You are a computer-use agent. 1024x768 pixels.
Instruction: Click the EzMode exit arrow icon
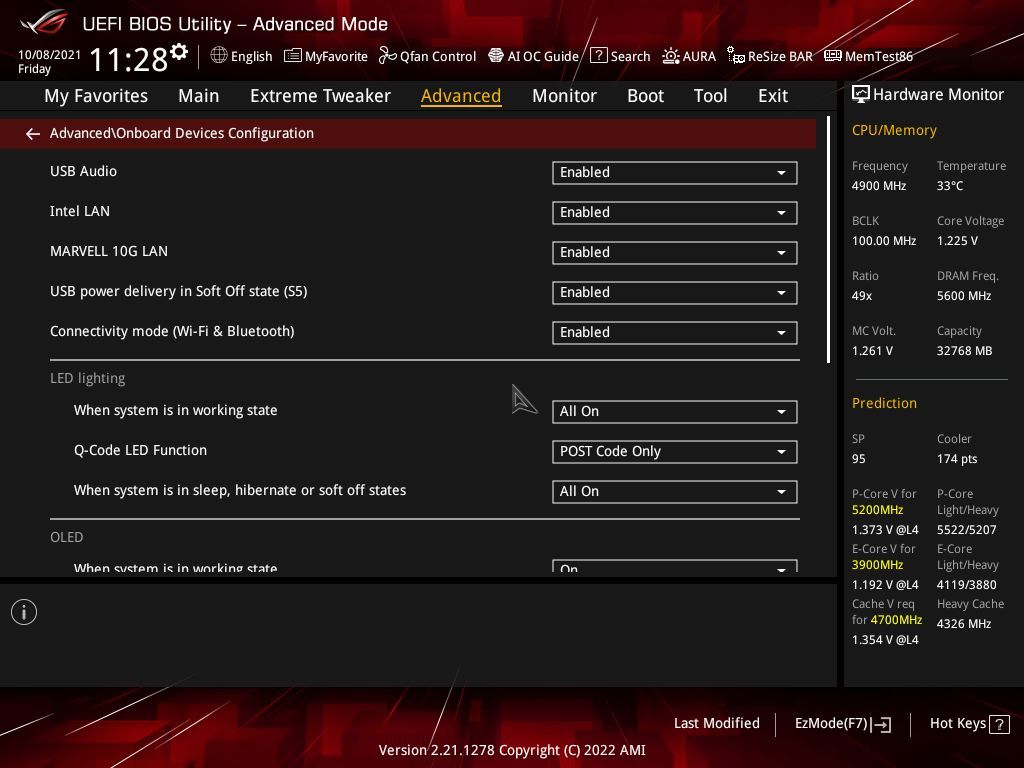[882, 724]
